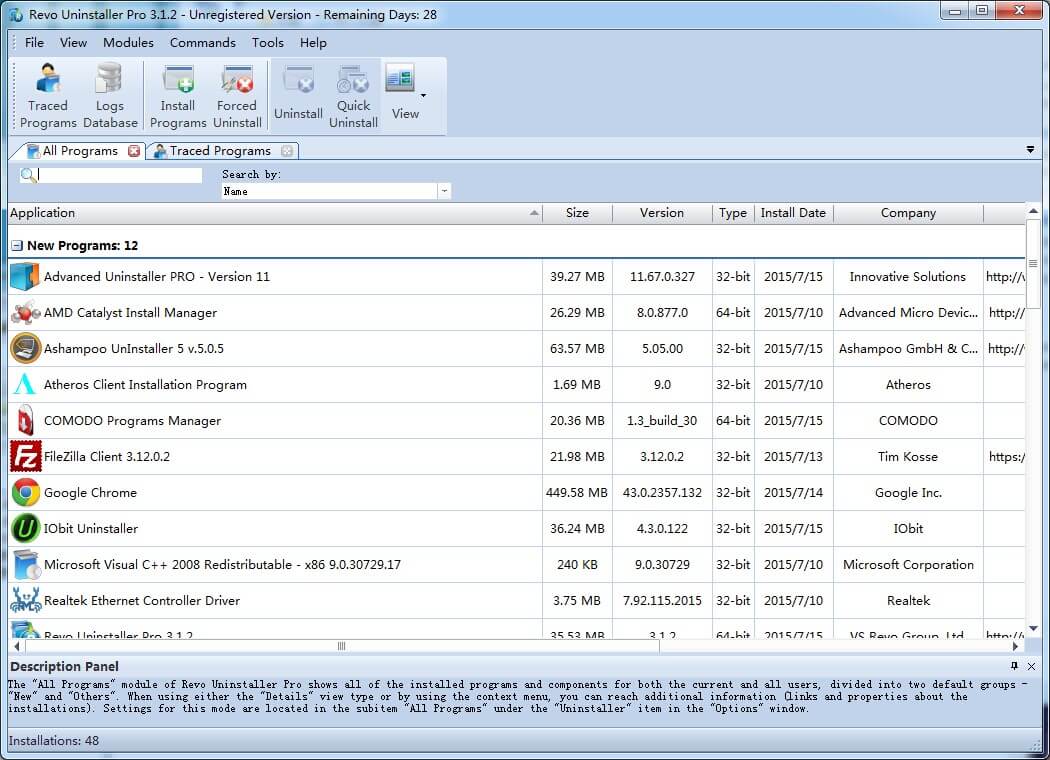Click the vertical scrollbar down arrow
Image resolution: width=1050 pixels, height=760 pixels.
[1033, 628]
